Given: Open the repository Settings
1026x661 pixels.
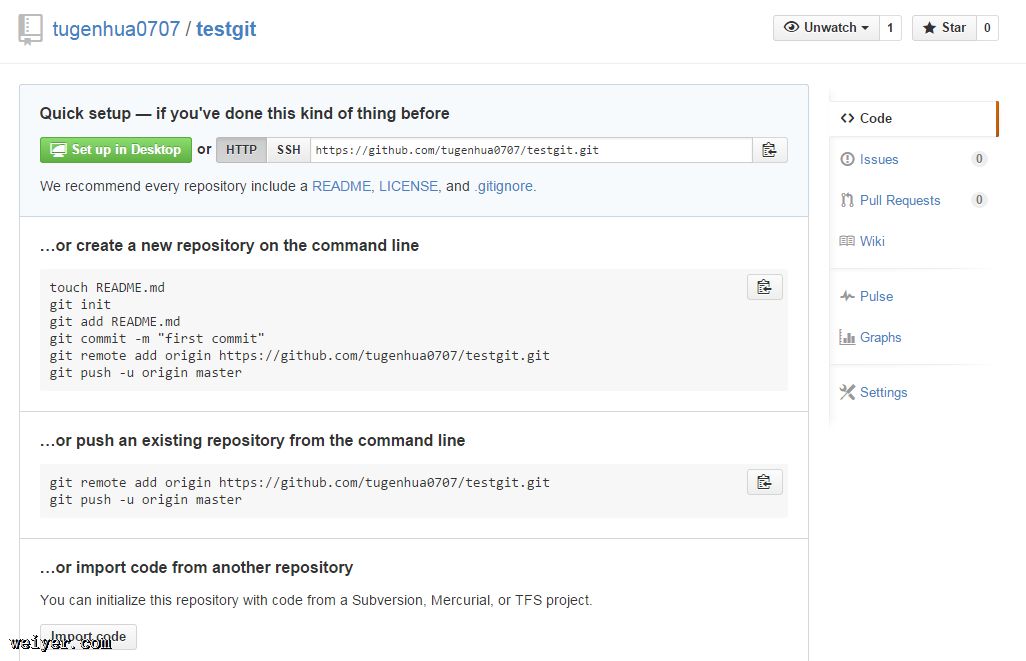Looking at the screenshot, I should click(x=883, y=392).
